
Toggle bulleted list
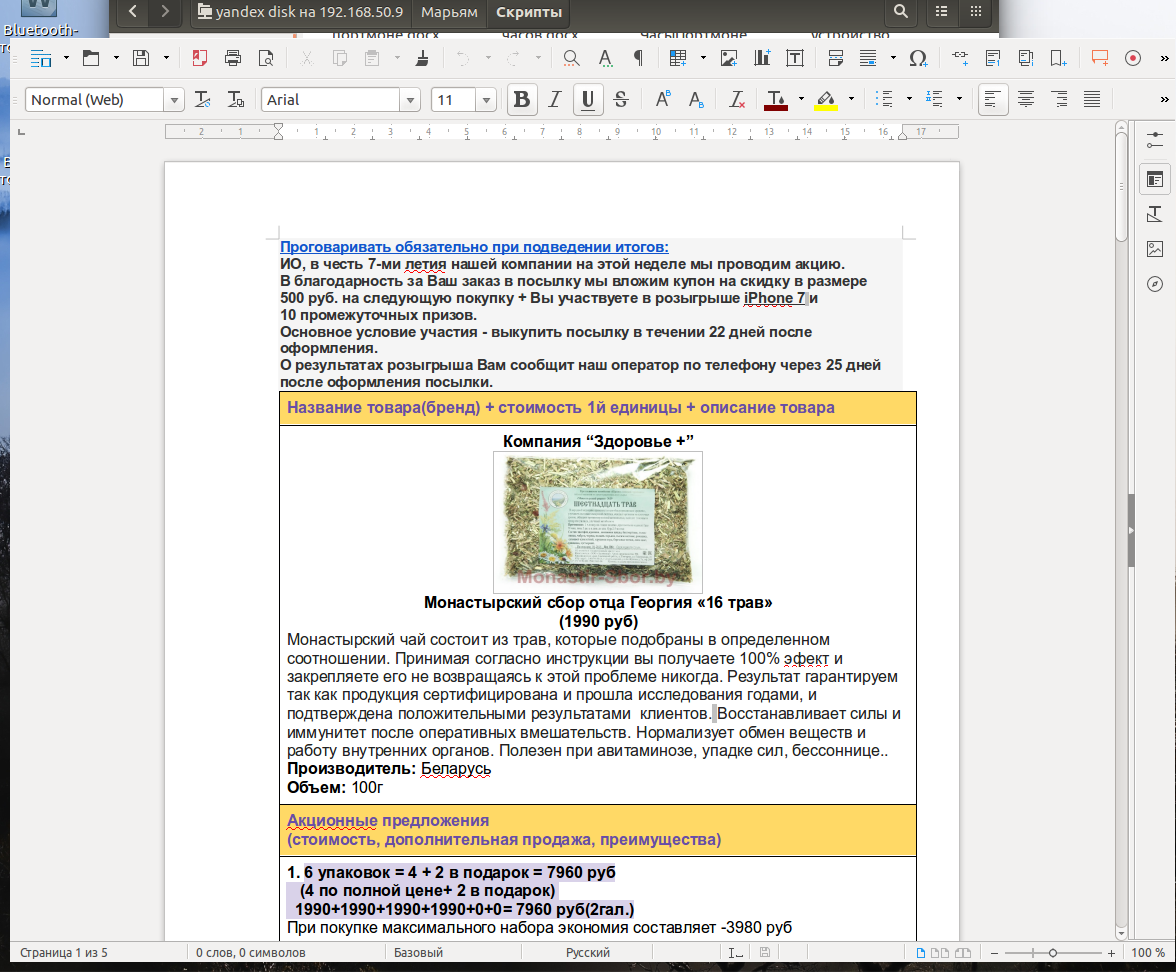click(x=885, y=99)
